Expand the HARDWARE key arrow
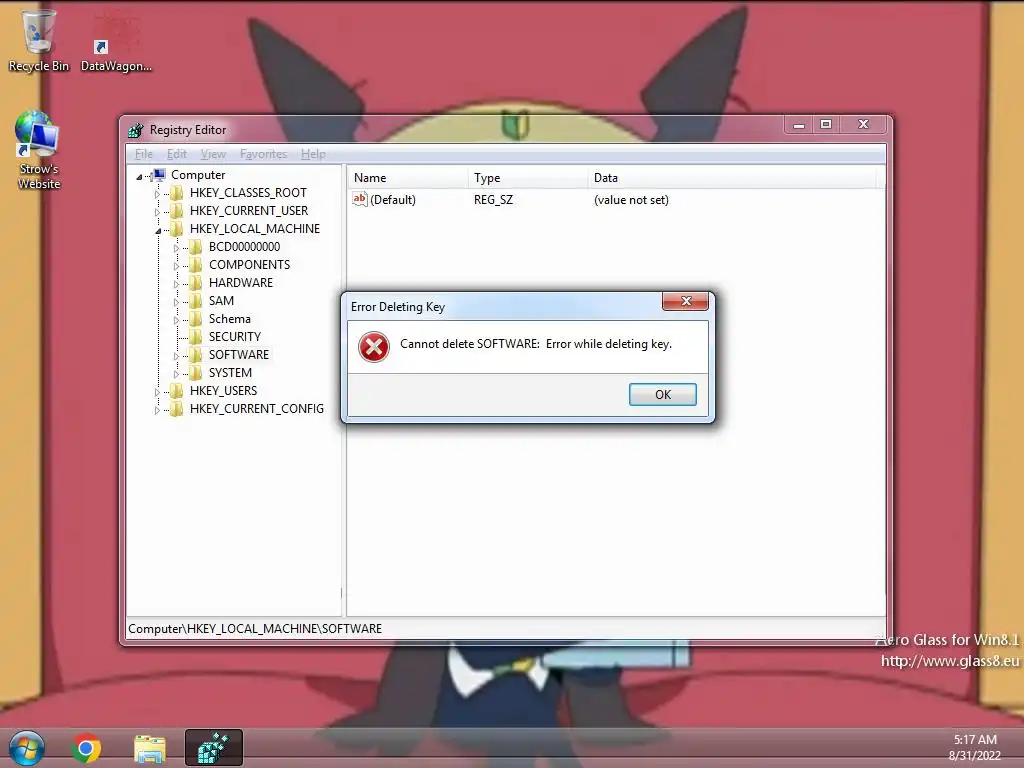This screenshot has width=1024, height=768. (x=176, y=284)
